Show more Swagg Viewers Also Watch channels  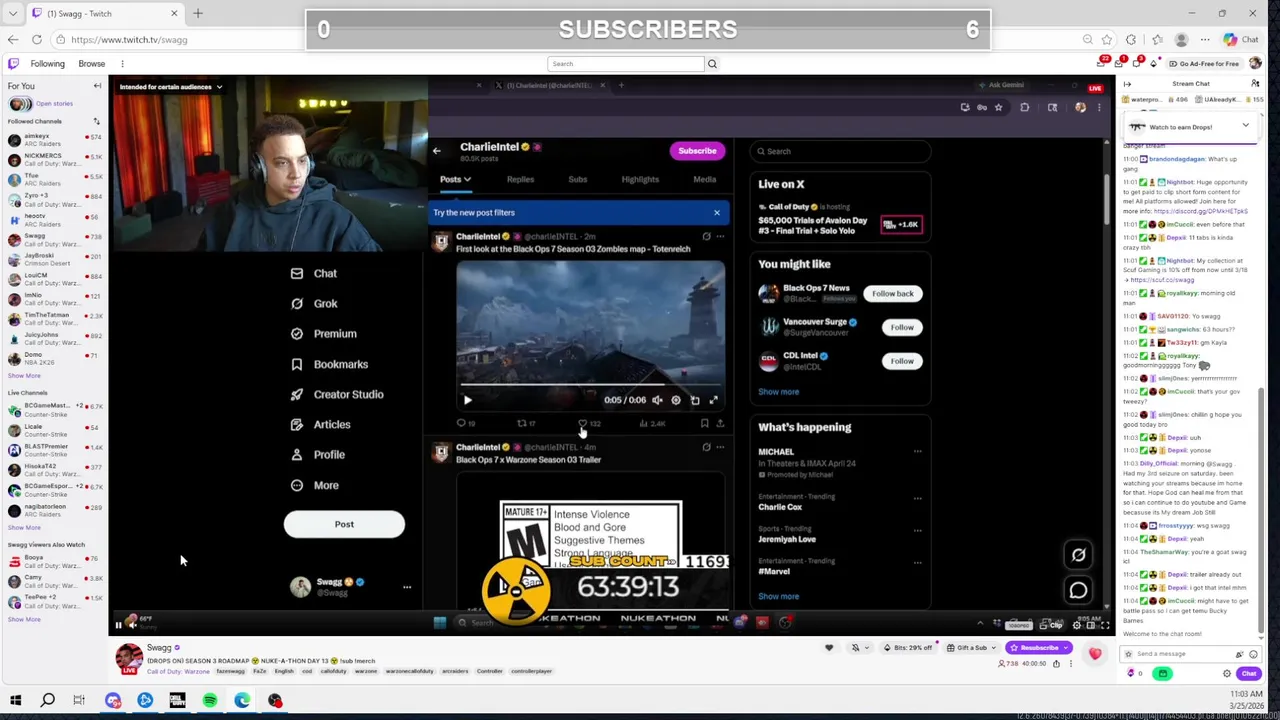pos(25,620)
